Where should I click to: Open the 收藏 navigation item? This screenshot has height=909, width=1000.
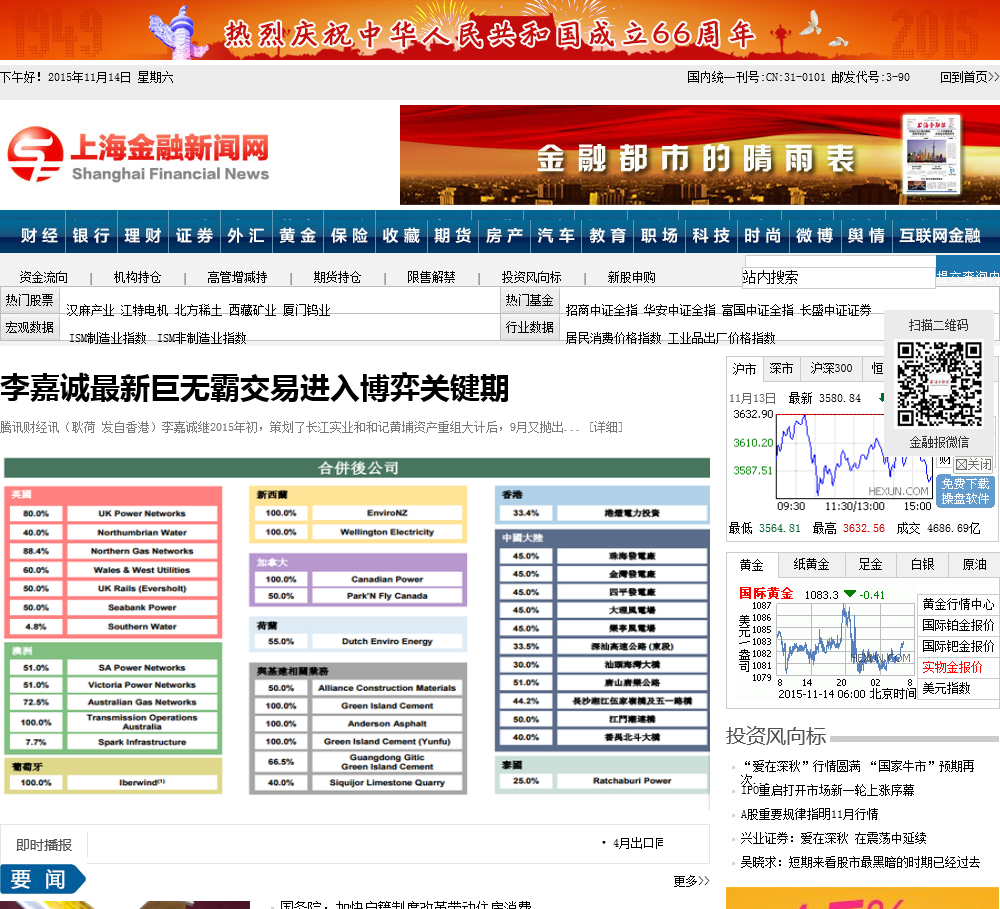[401, 235]
